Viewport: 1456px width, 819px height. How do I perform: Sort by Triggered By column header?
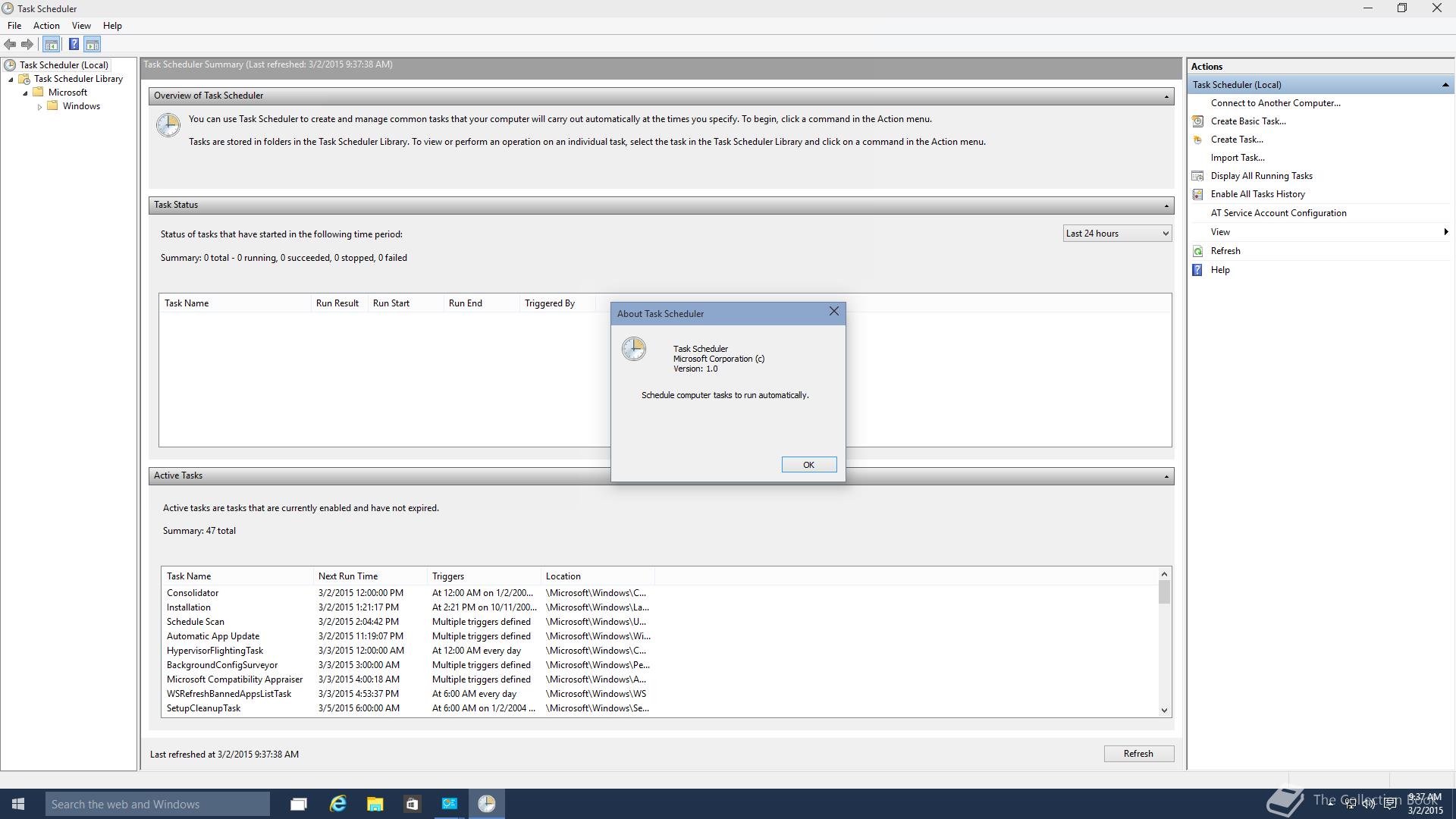point(557,303)
